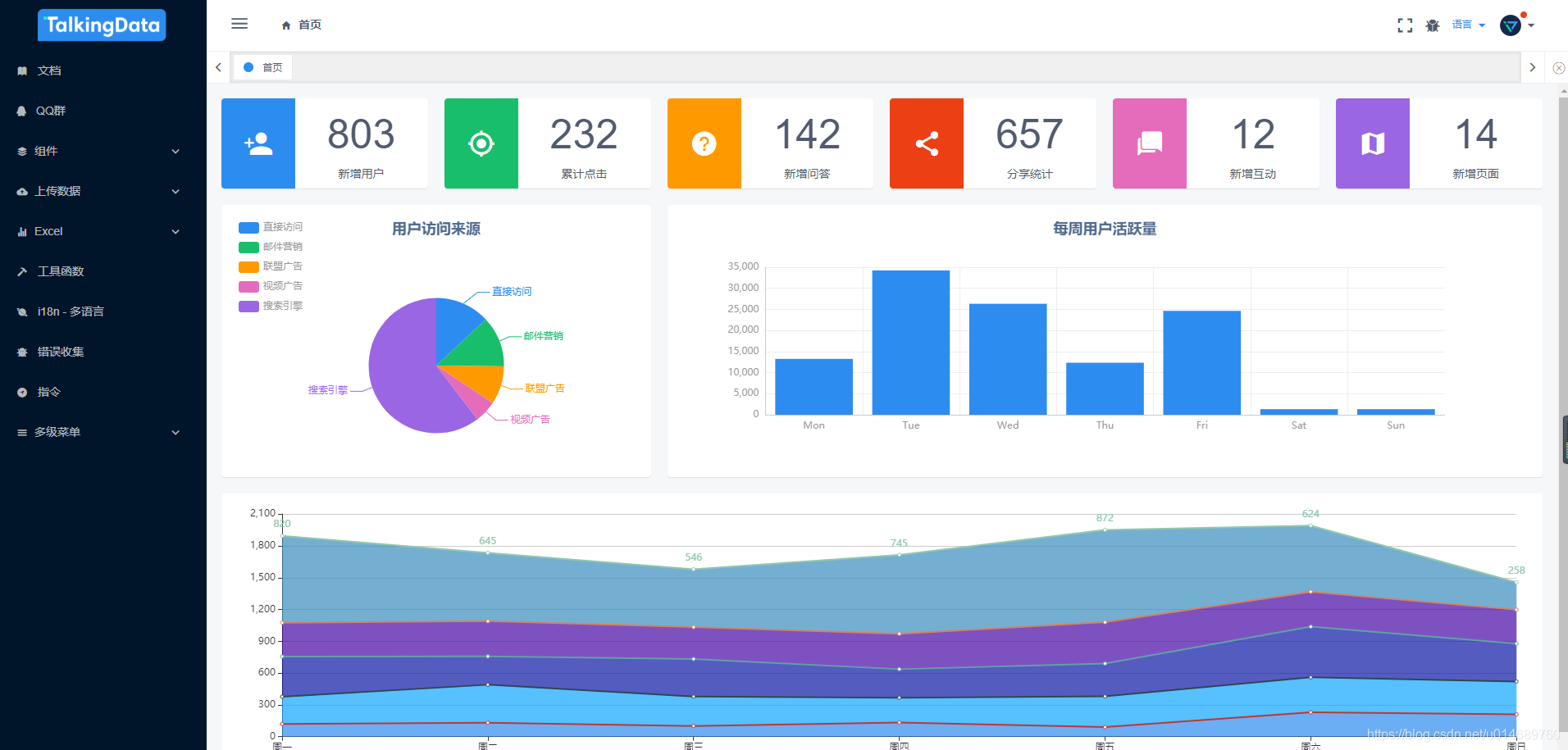Open 工具函数 menu item
This screenshot has height=750, width=1568.
tap(103, 271)
